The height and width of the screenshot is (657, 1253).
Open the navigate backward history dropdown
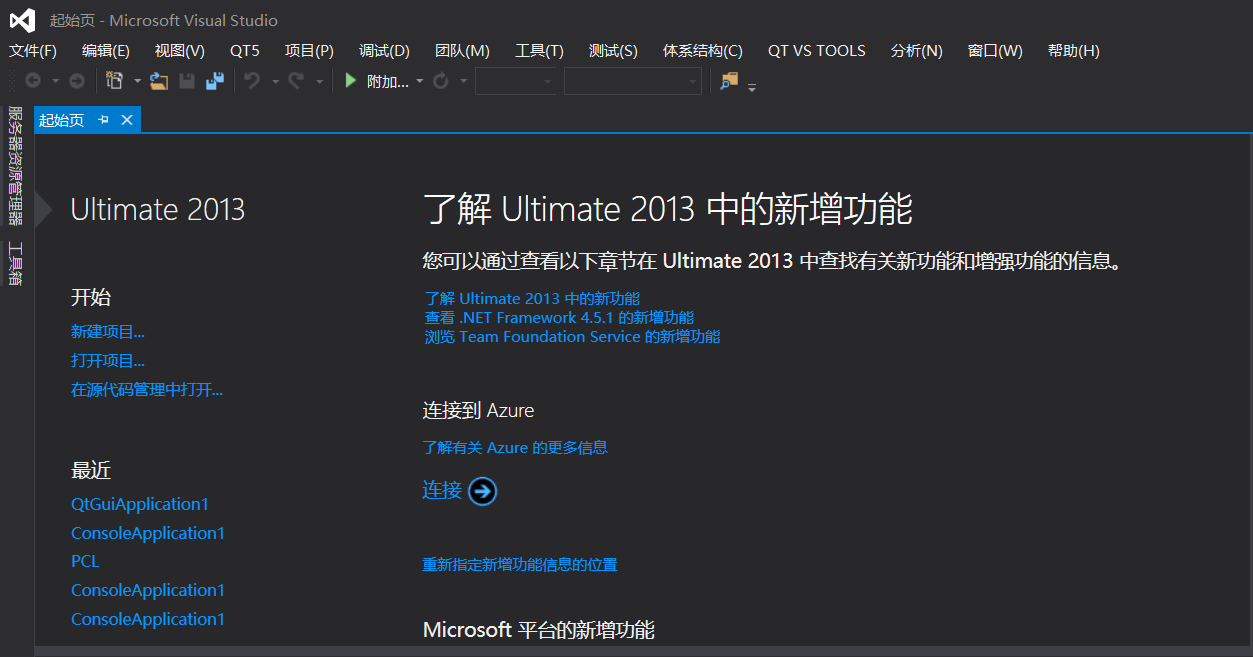[x=55, y=81]
